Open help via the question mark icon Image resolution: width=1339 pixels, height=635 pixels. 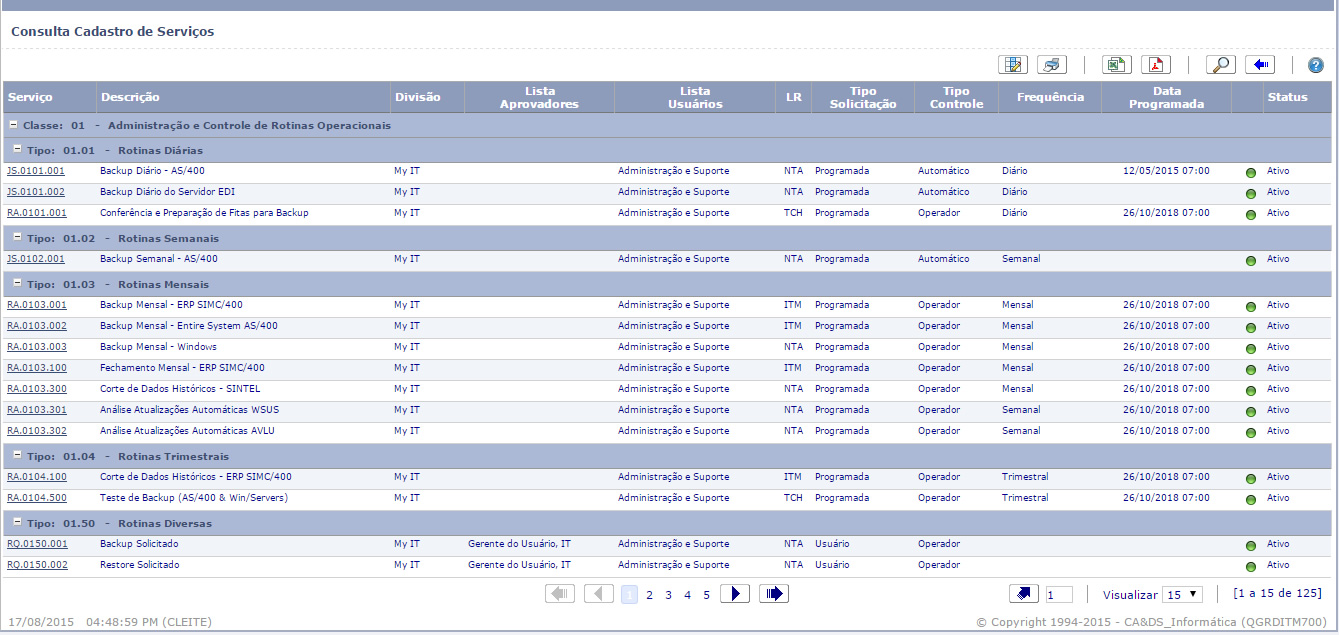1315,65
